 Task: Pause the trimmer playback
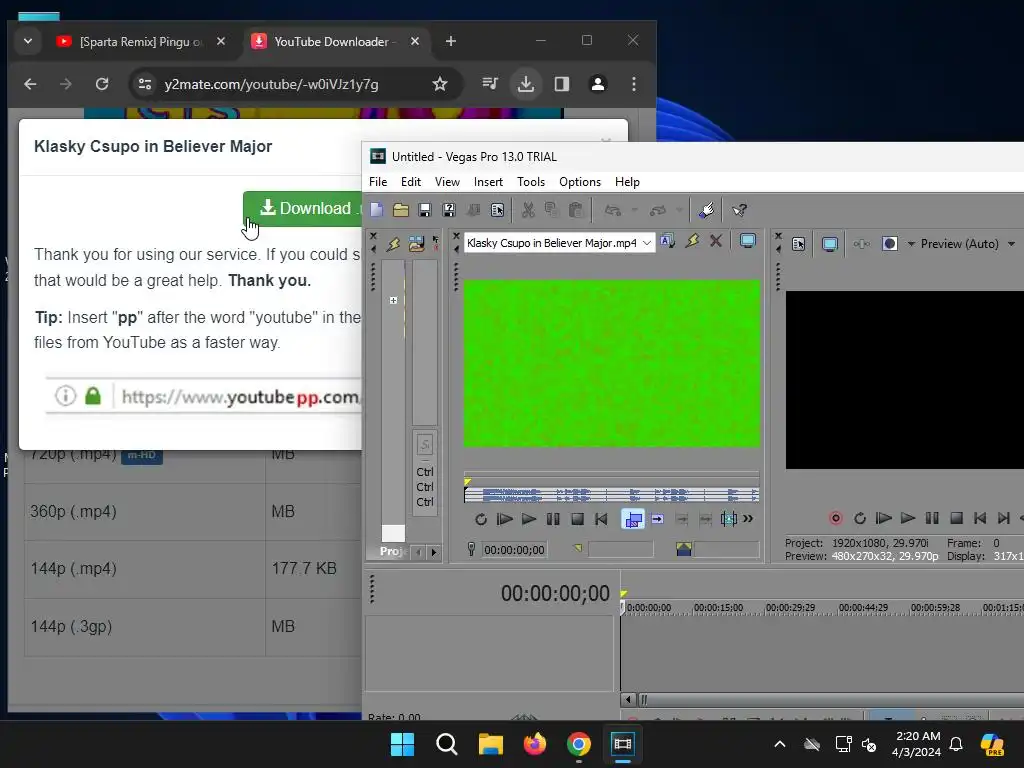[553, 519]
